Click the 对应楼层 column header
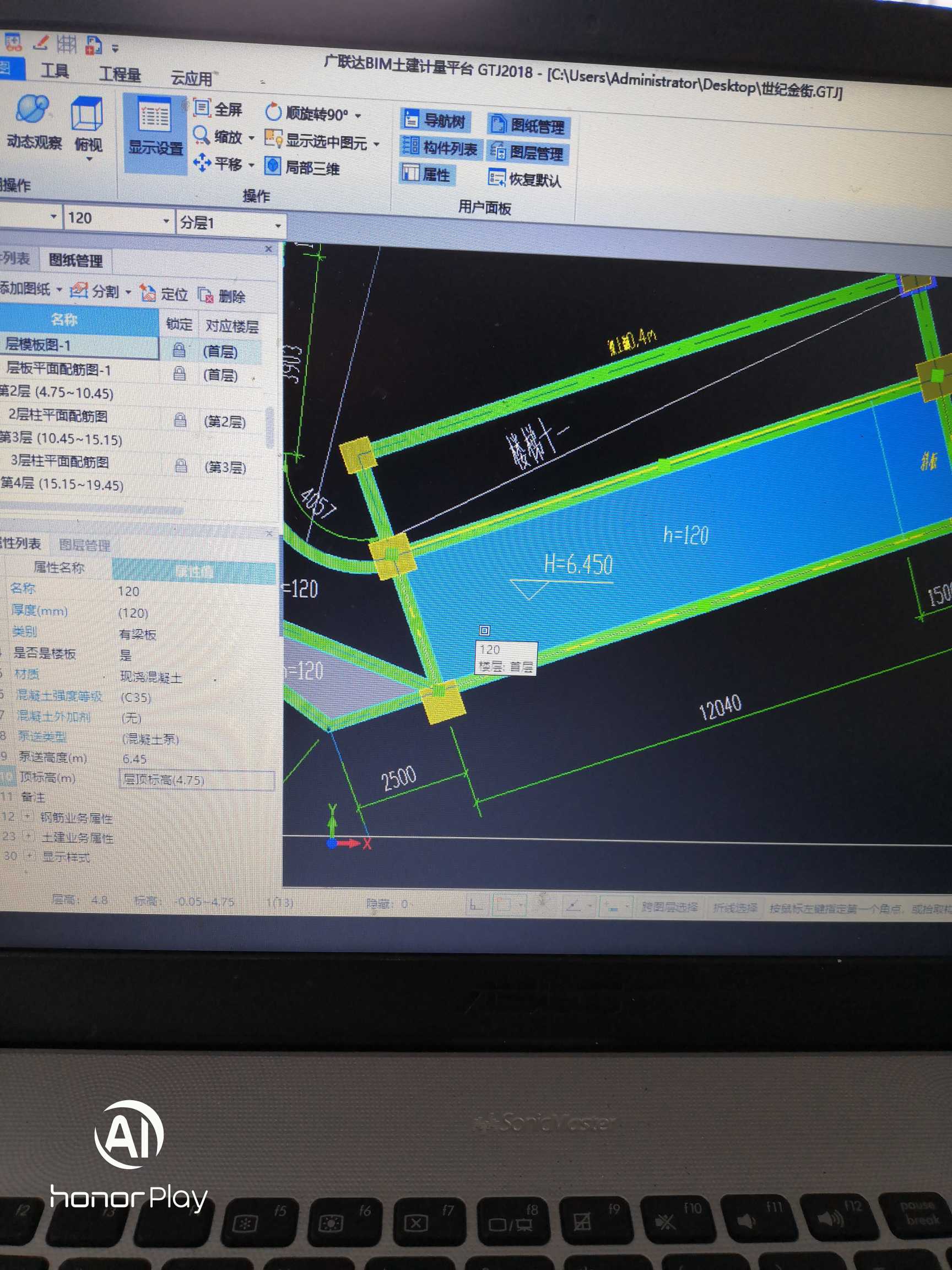Viewport: 952px width, 1270px height. 232,326
